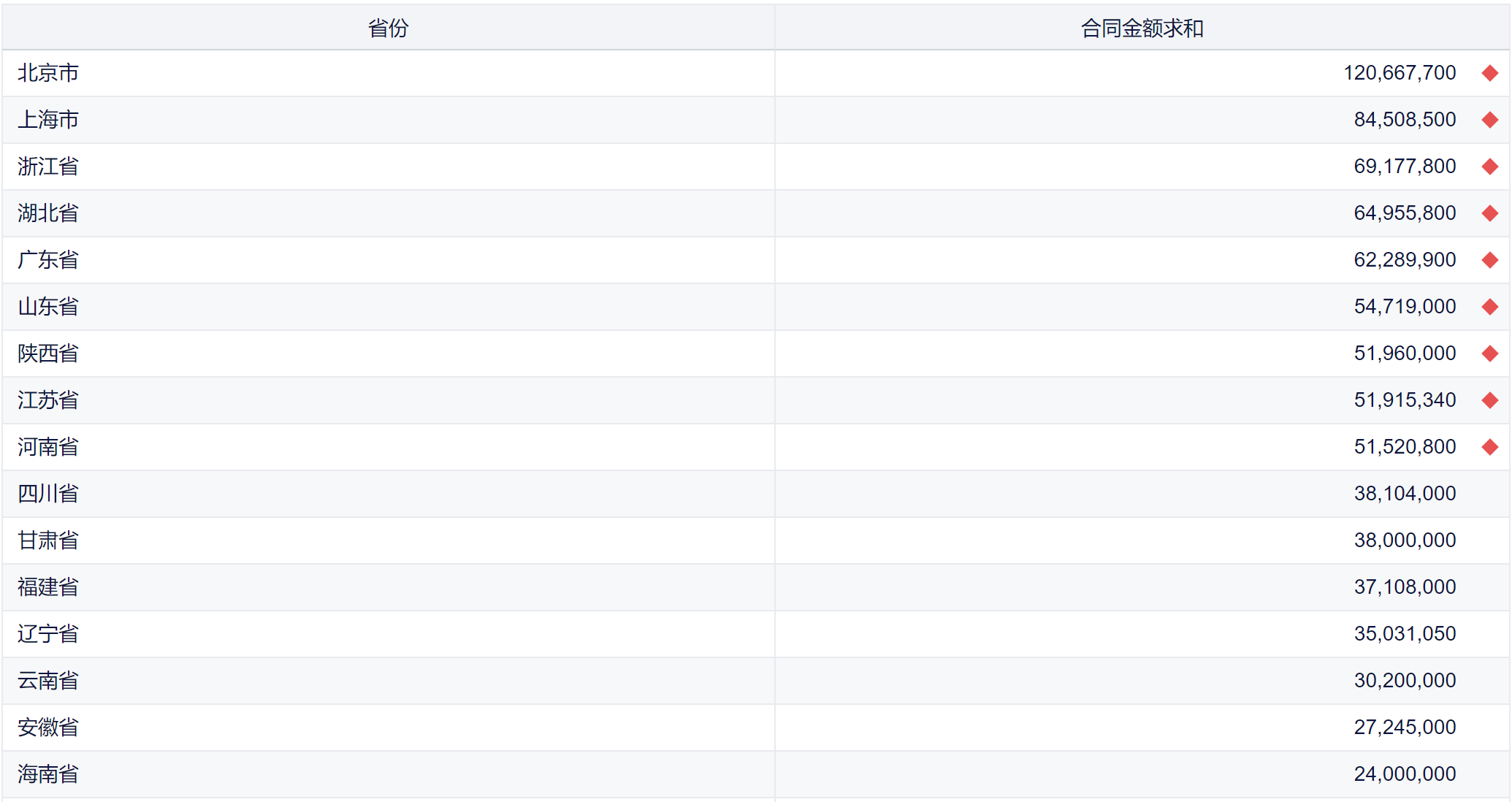Viewport: 1512px width, 802px height.
Task: Click the 省份 column header
Action: (388, 28)
